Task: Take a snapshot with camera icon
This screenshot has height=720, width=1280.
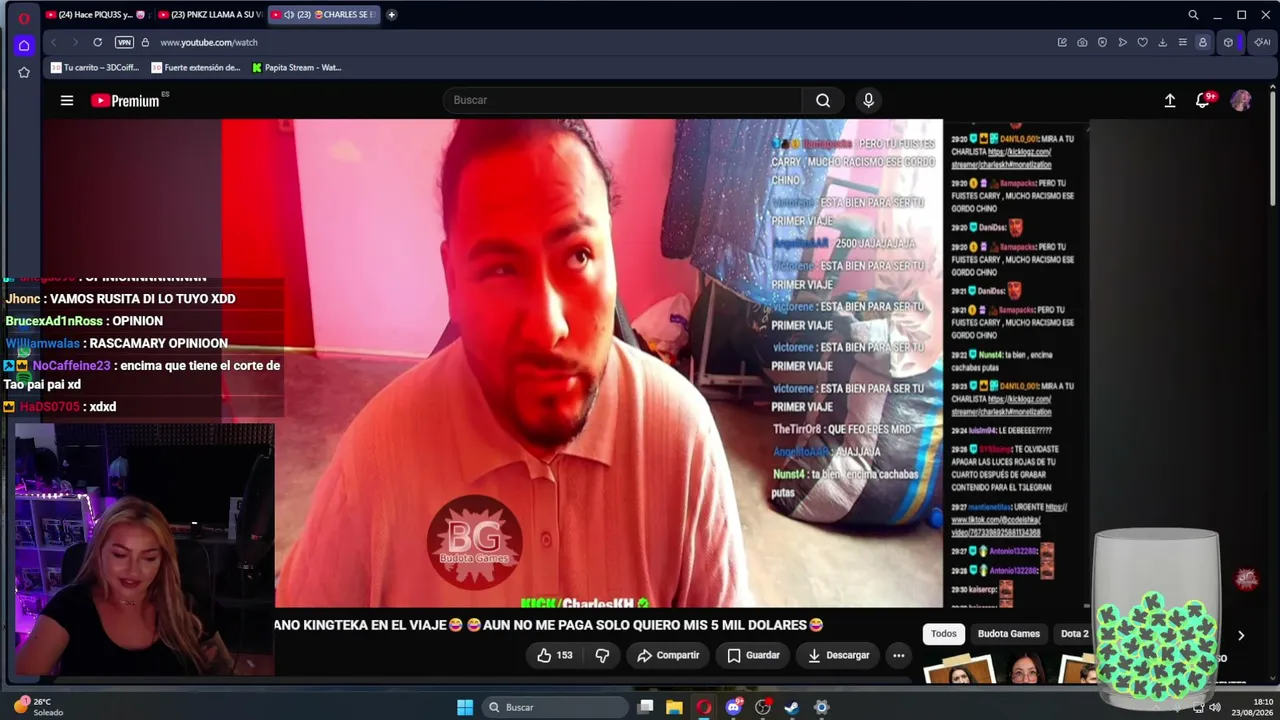Action: click(1082, 42)
